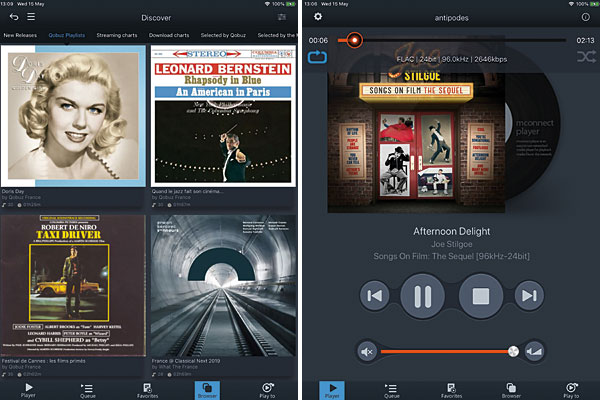600x400 pixels.
Task: Tap the Player icon in left bottom bar
Action: tap(28, 390)
